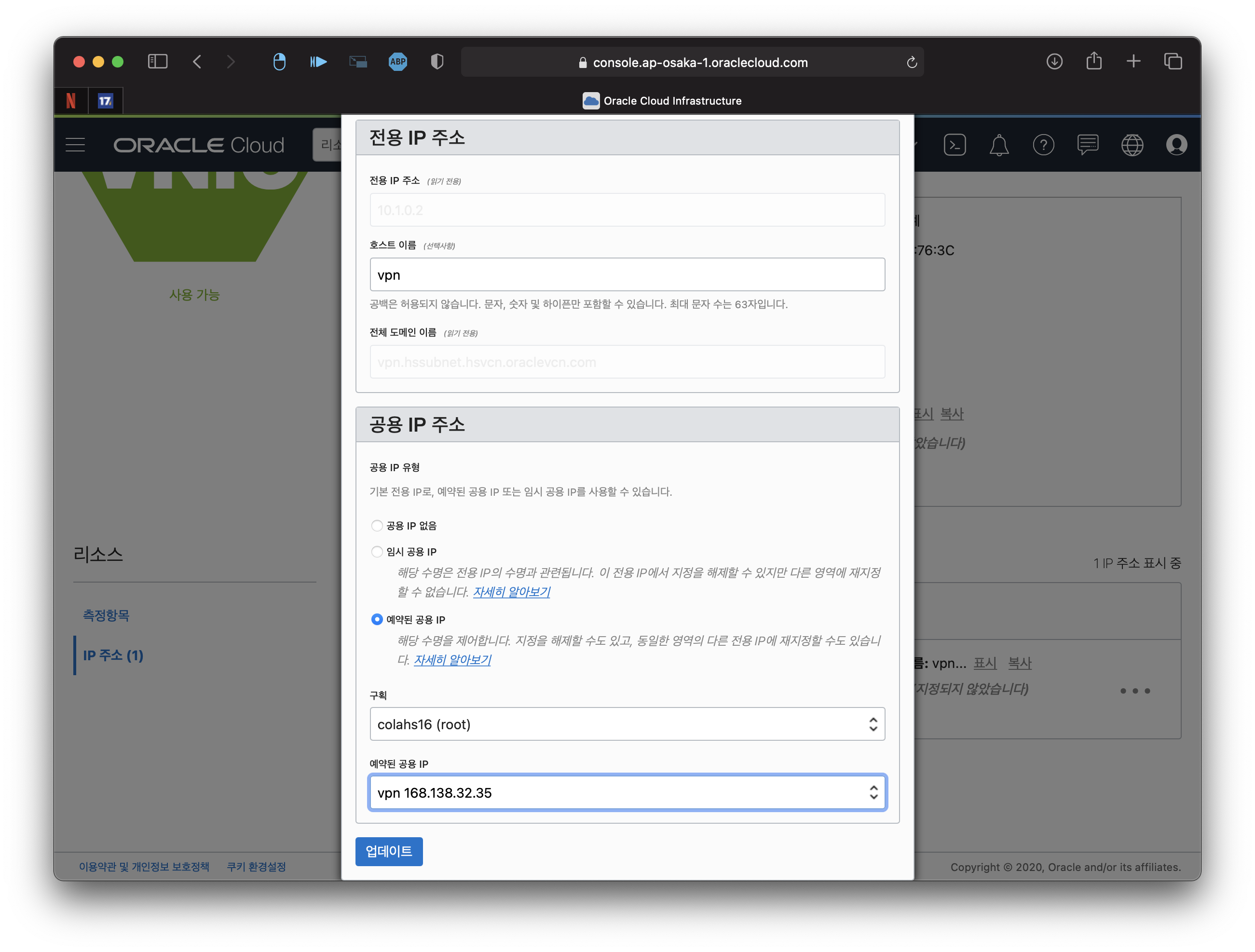Image resolution: width=1255 pixels, height=952 pixels.
Task: Select 'IP 주소 (1)' in the resources list
Action: pyautogui.click(x=113, y=655)
